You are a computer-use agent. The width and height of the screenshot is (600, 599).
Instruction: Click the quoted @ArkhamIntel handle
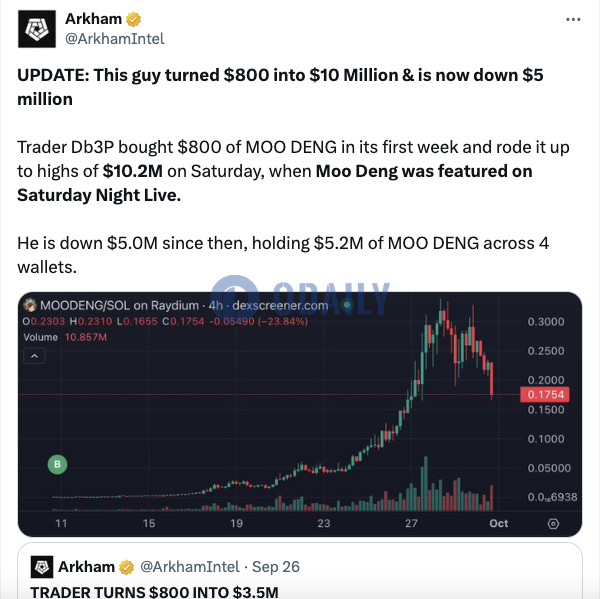190,567
